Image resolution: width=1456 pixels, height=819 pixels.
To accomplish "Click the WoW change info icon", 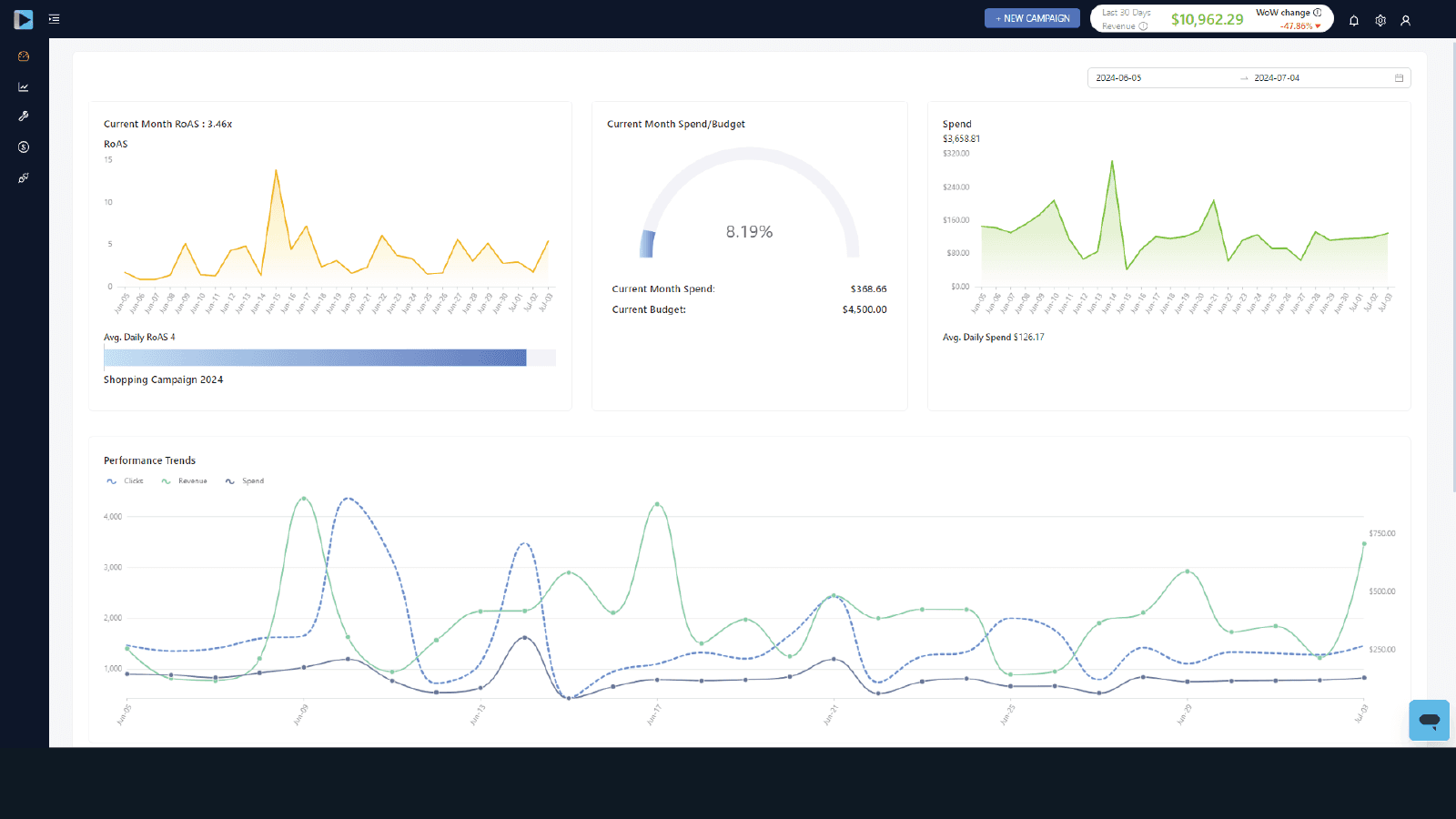I will click(x=1318, y=13).
